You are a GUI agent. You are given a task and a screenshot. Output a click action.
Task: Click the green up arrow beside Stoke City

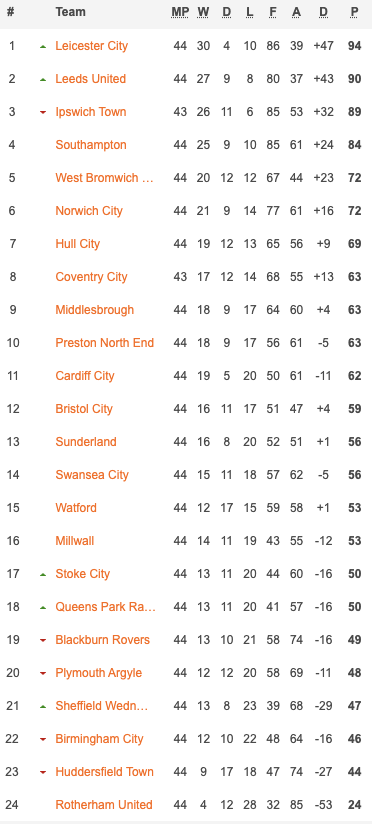[x=43, y=575]
